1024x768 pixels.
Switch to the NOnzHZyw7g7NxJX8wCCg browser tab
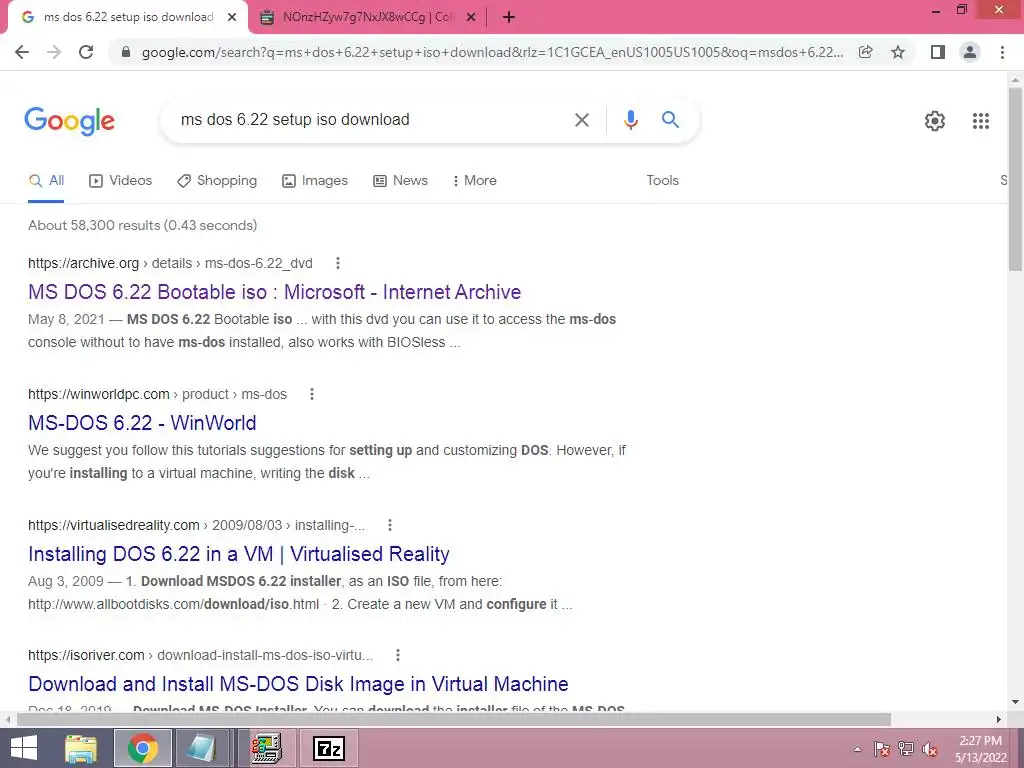pos(368,18)
